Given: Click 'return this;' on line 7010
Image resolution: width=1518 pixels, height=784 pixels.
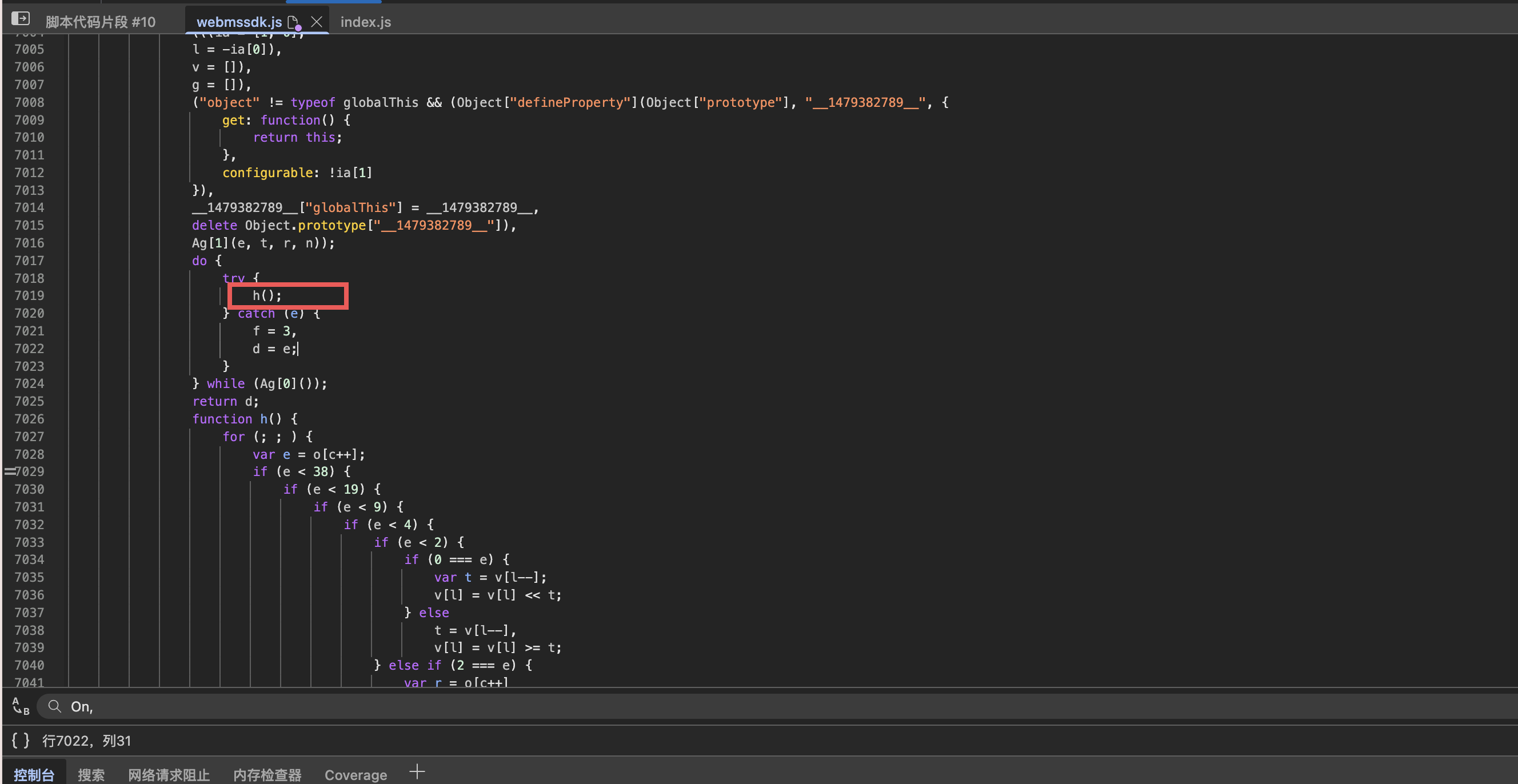Looking at the screenshot, I should (298, 137).
